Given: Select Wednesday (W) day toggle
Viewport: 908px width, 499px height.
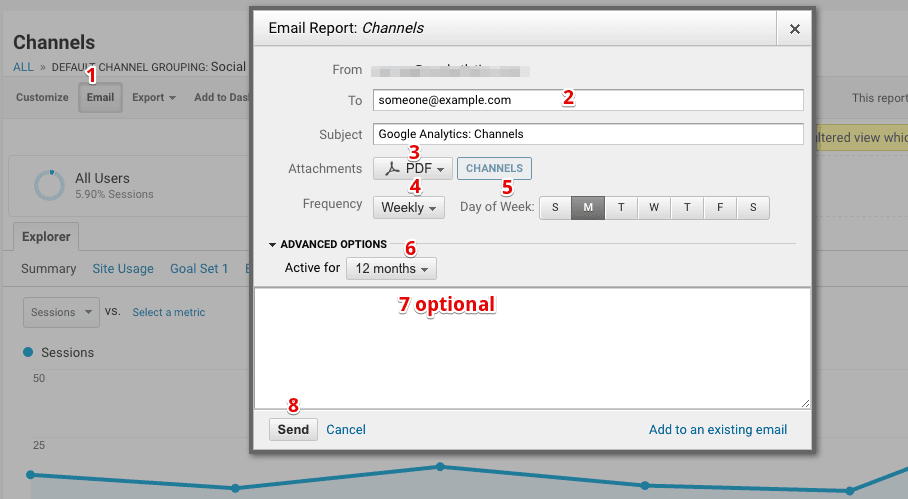Looking at the screenshot, I should tap(654, 208).
